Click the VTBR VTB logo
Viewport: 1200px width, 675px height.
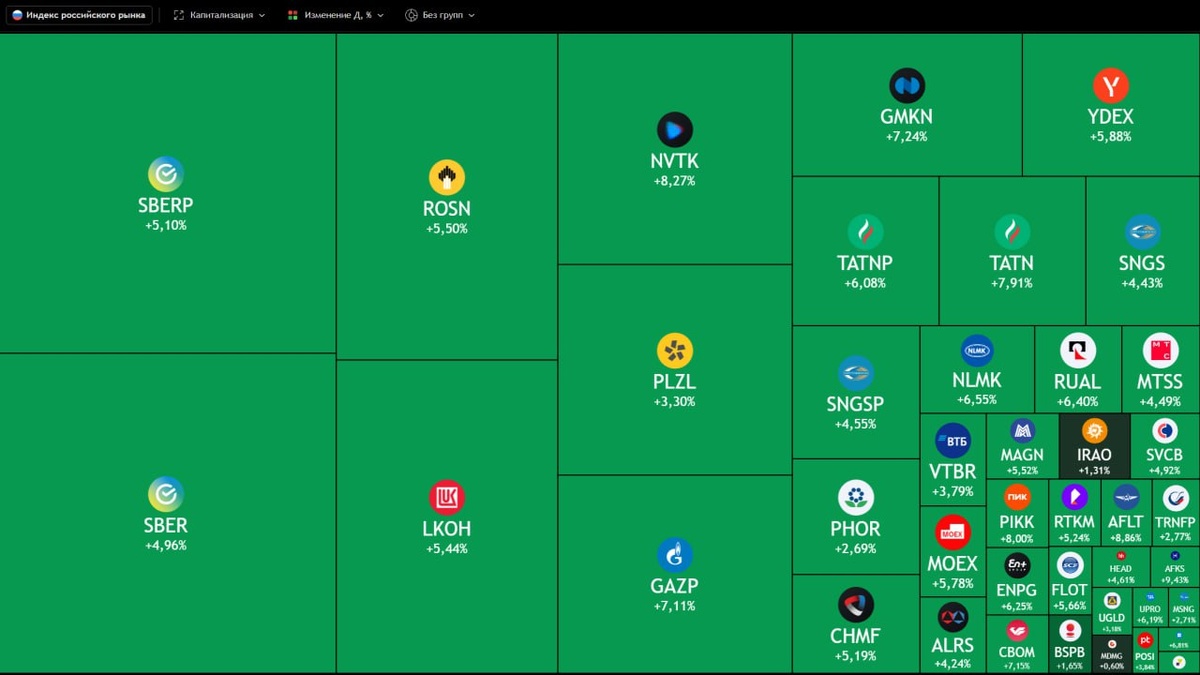(x=953, y=441)
